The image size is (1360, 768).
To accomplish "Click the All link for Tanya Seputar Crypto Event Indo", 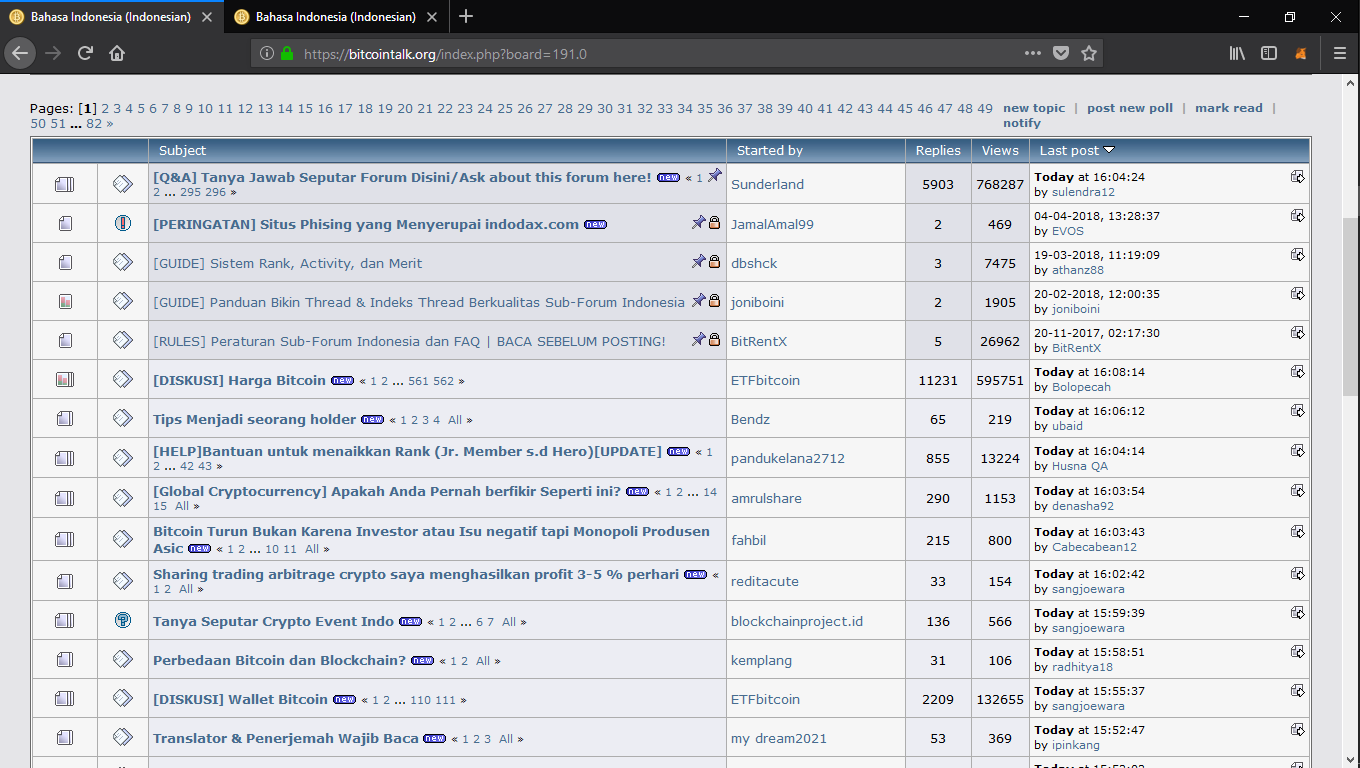I will 509,622.
